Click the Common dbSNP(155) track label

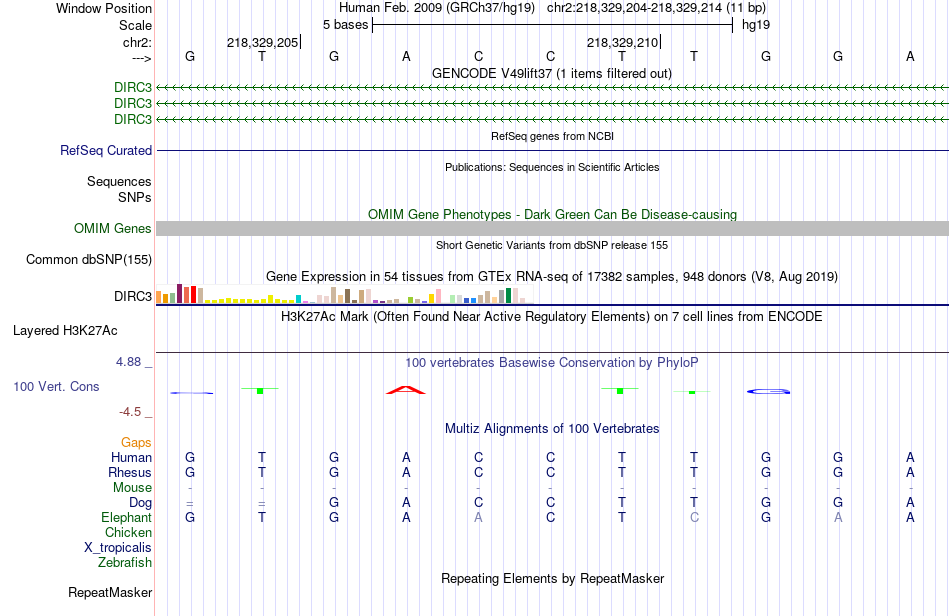tap(89, 259)
